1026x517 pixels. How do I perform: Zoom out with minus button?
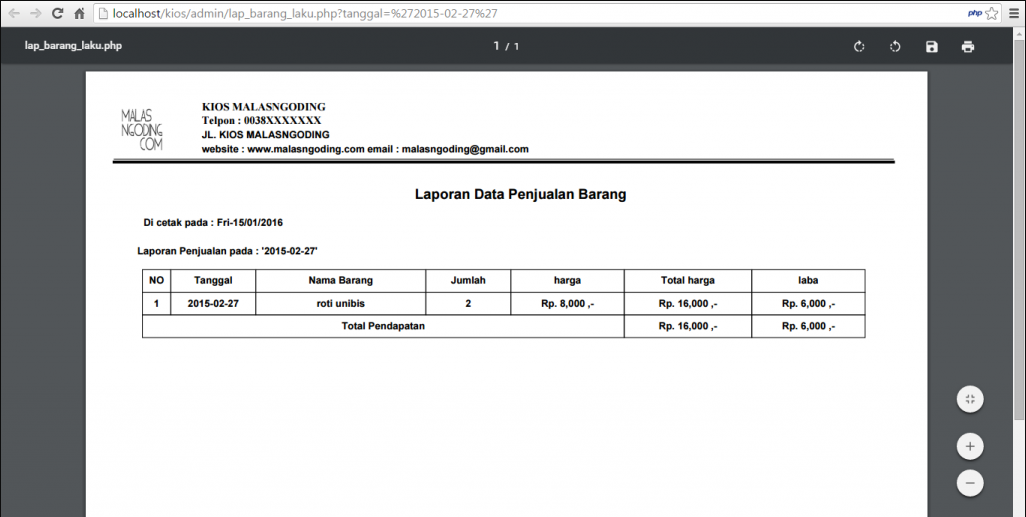click(970, 483)
